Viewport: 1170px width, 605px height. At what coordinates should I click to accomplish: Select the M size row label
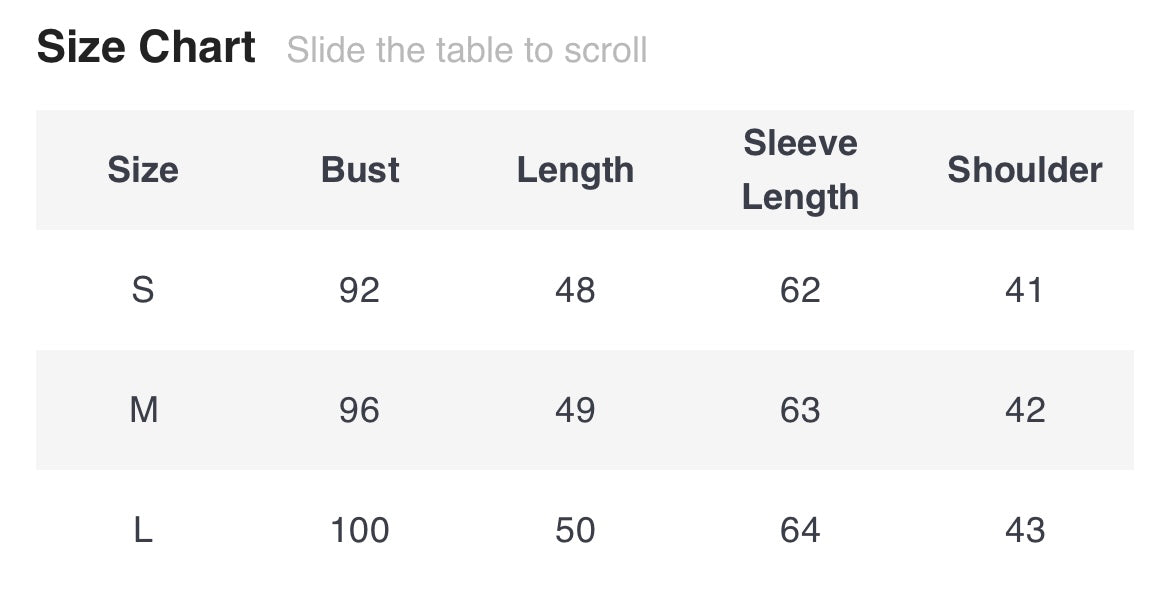pyautogui.click(x=143, y=410)
